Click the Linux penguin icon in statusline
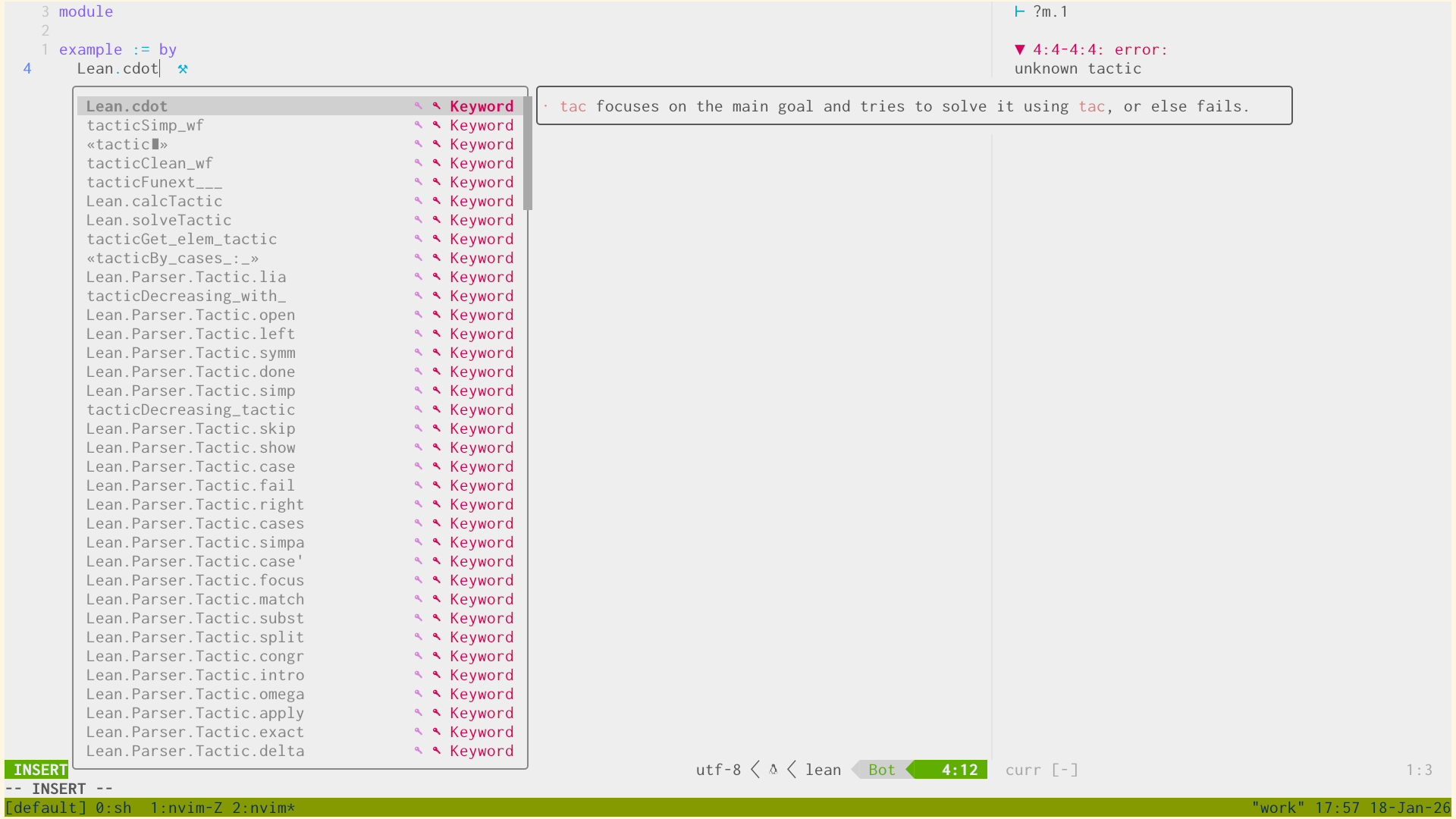The width and height of the screenshot is (1456, 819). pyautogui.click(x=773, y=770)
